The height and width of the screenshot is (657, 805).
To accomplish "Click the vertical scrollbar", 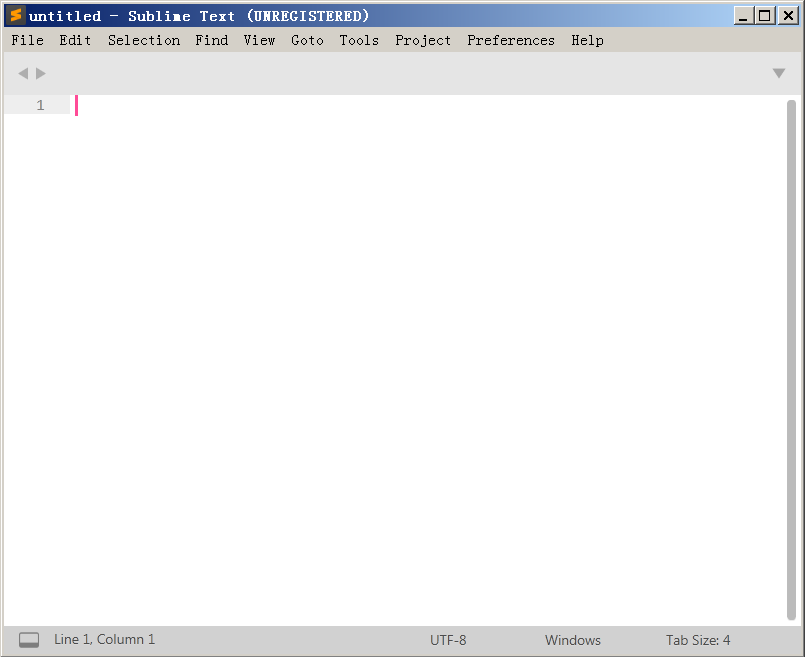I will pos(791,359).
